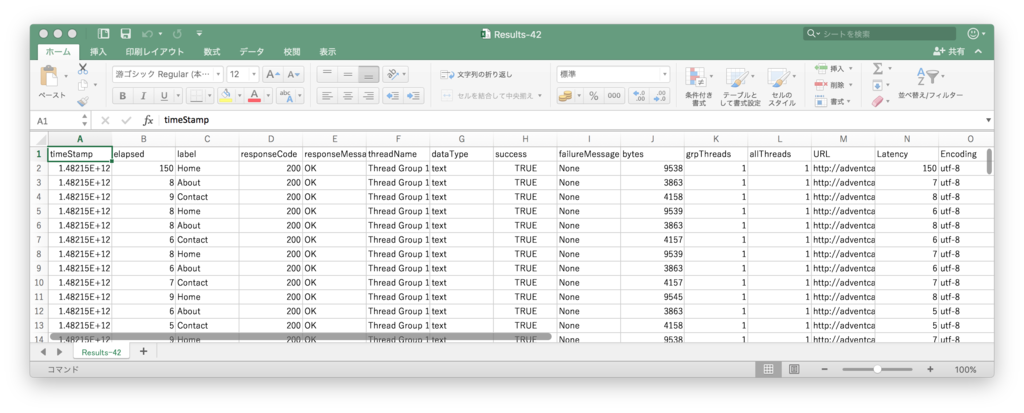Collapse the ribbon with chevron

coord(978,52)
